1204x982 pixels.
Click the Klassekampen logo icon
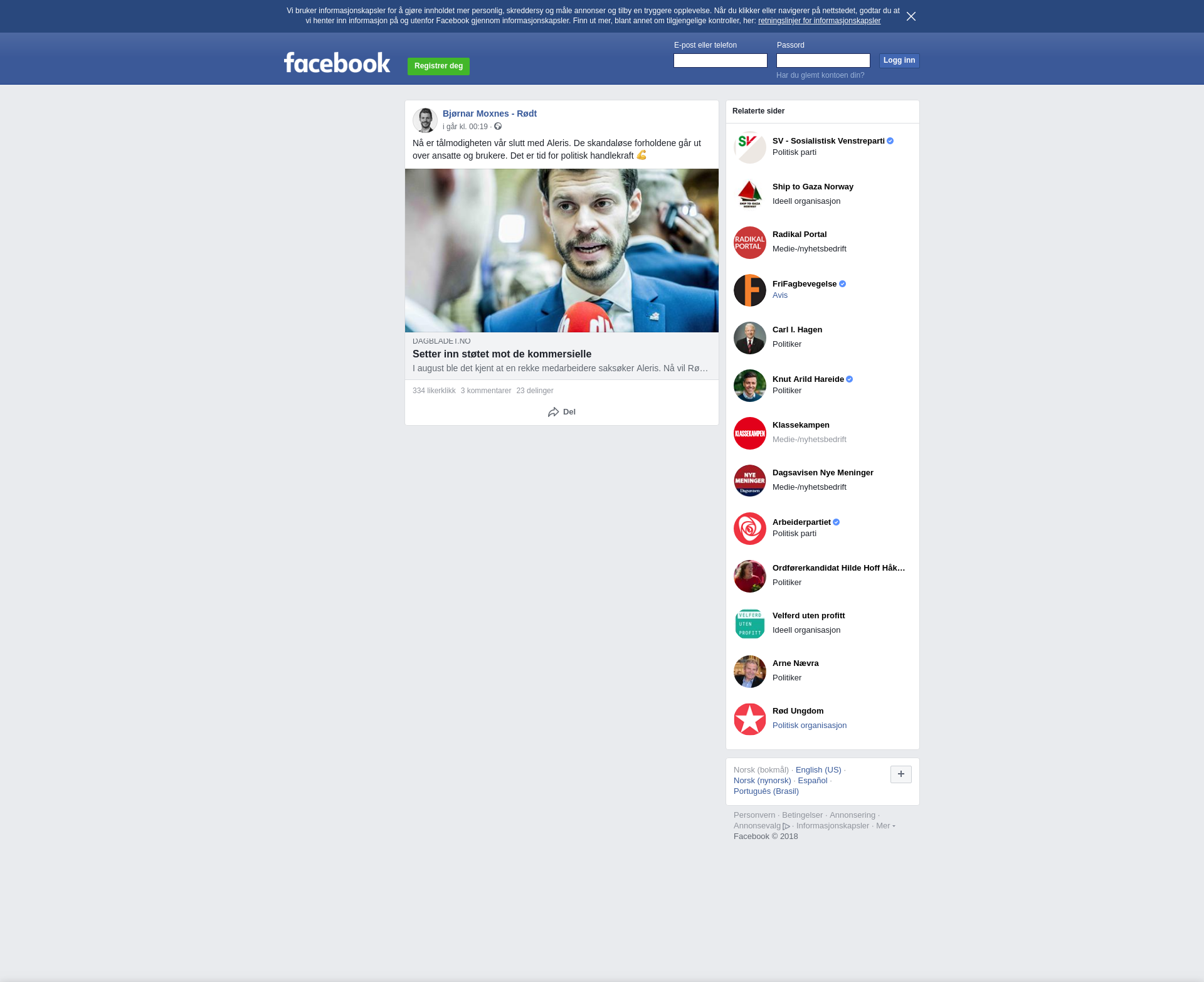750,433
